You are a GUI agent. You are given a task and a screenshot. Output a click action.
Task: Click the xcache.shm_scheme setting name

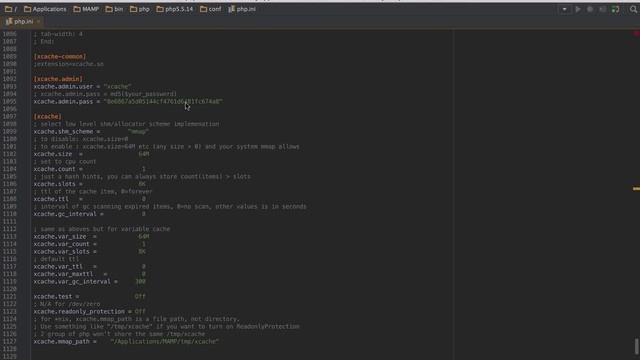(63, 131)
